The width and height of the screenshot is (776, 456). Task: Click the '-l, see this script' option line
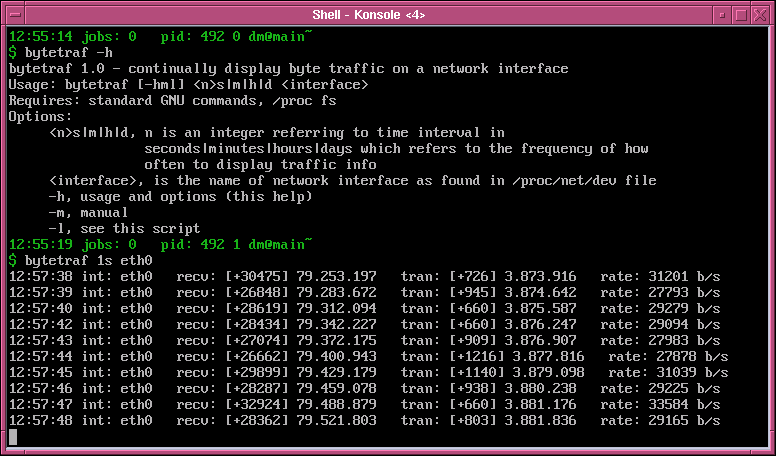(x=124, y=229)
